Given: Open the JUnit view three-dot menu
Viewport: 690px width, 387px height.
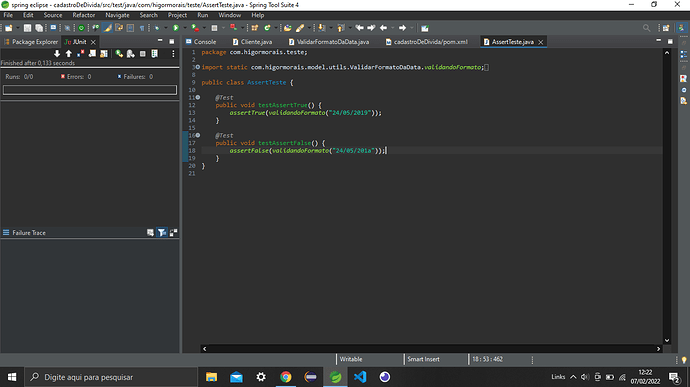Looking at the screenshot, I should [x=173, y=54].
